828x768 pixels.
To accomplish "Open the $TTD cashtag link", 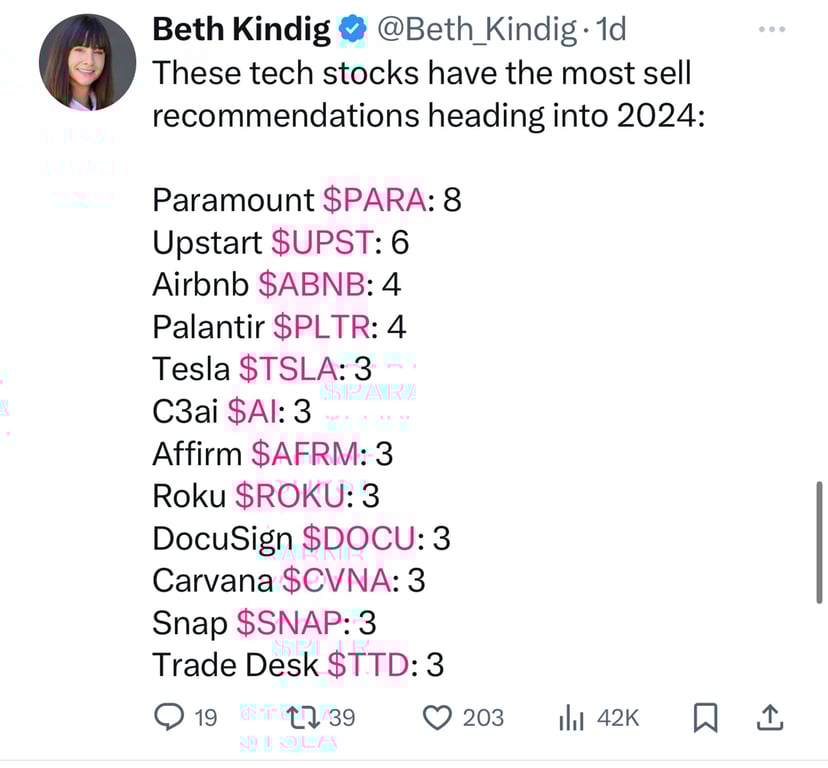I will pyautogui.click(x=368, y=665).
